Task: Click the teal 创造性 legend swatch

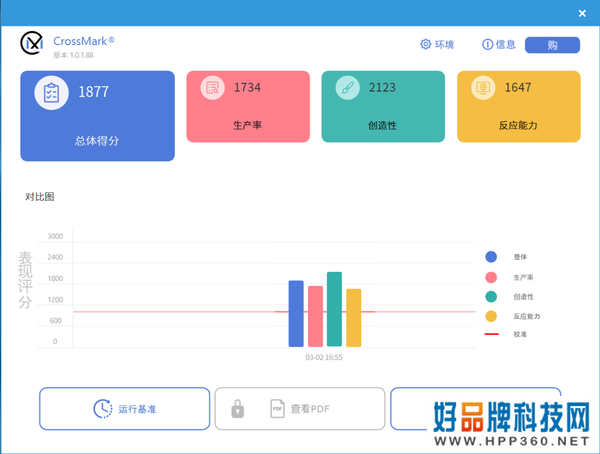Action: click(491, 297)
